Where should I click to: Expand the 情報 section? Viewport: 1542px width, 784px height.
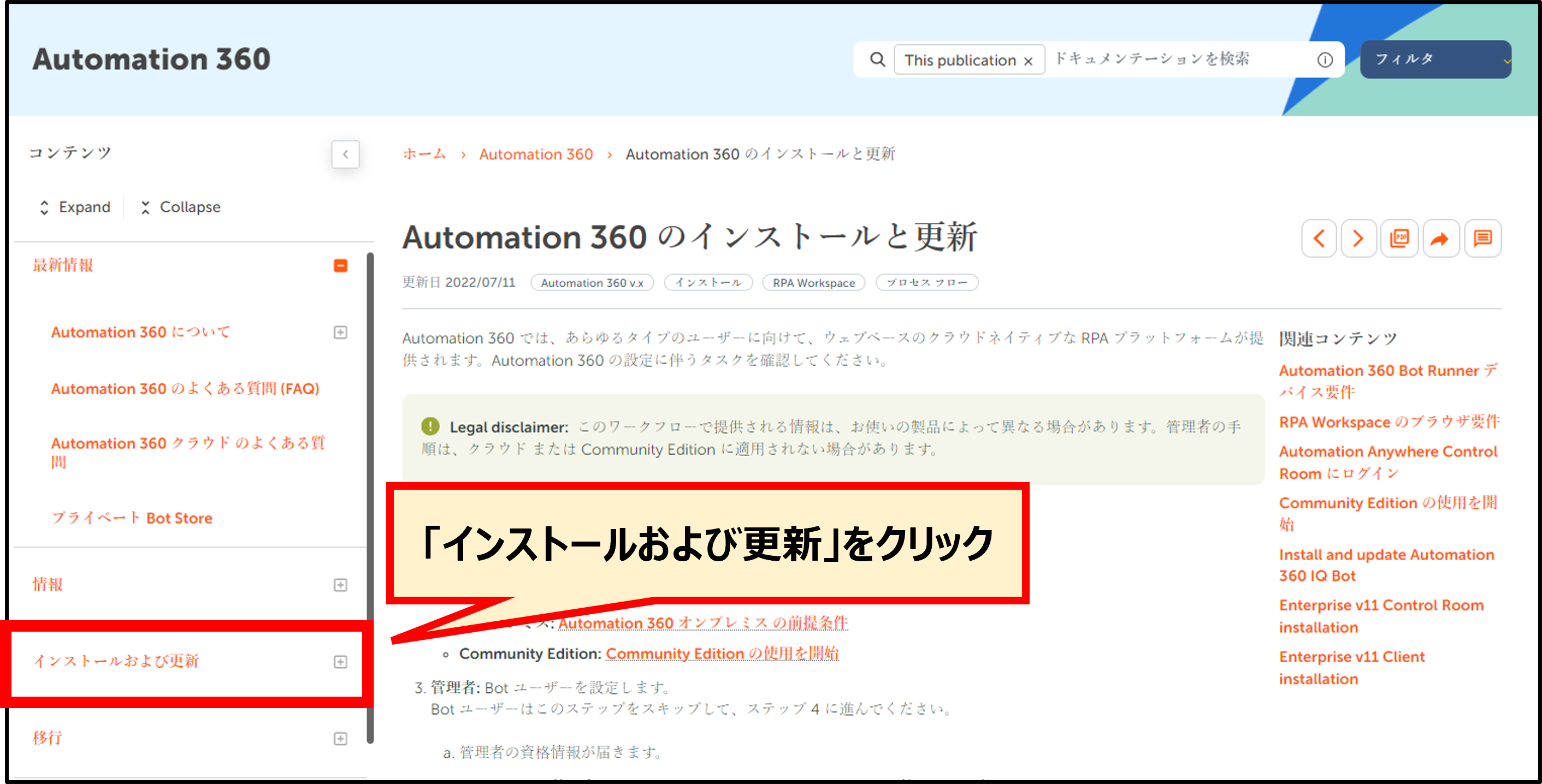341,585
